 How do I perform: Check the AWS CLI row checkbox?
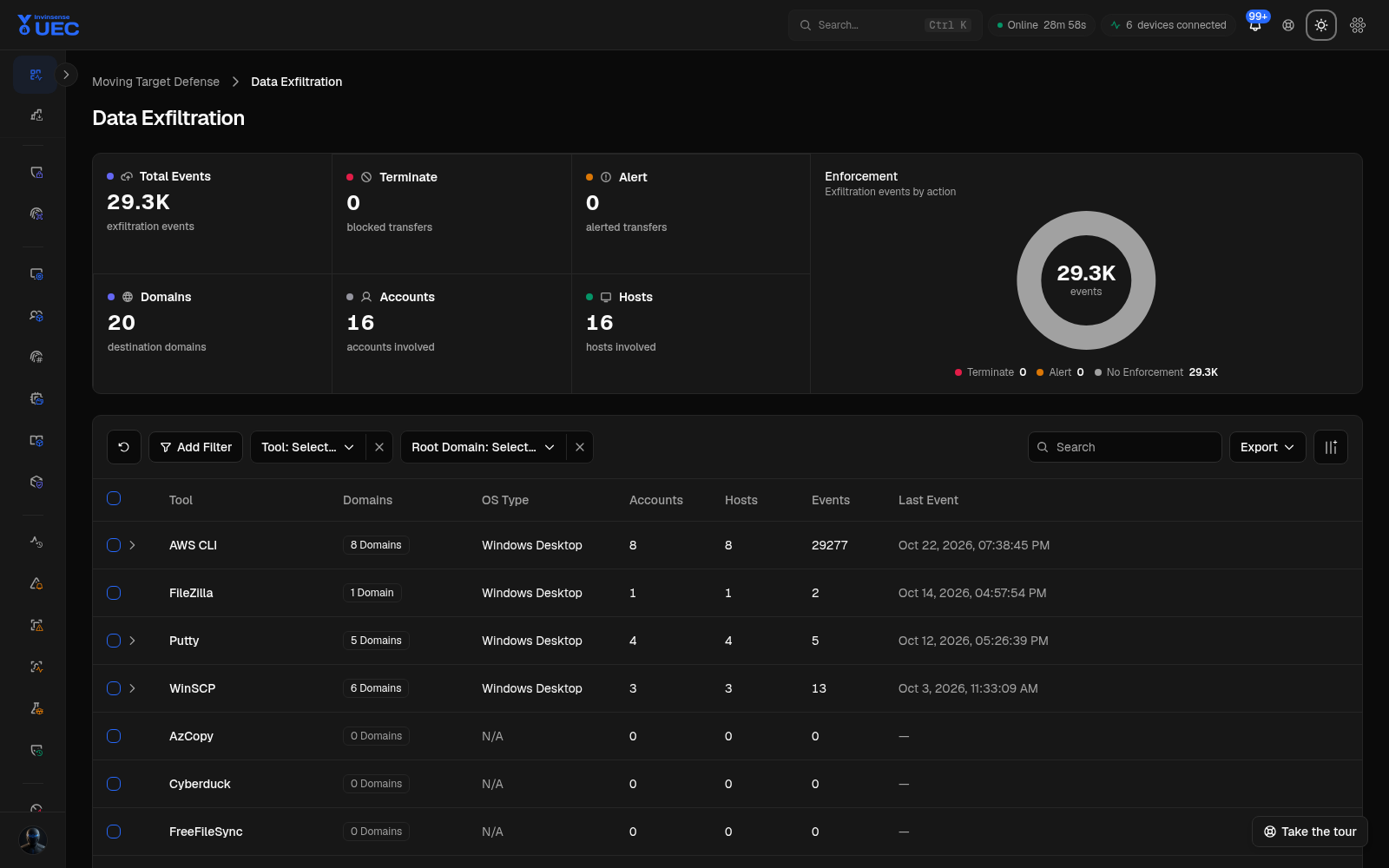(x=114, y=545)
